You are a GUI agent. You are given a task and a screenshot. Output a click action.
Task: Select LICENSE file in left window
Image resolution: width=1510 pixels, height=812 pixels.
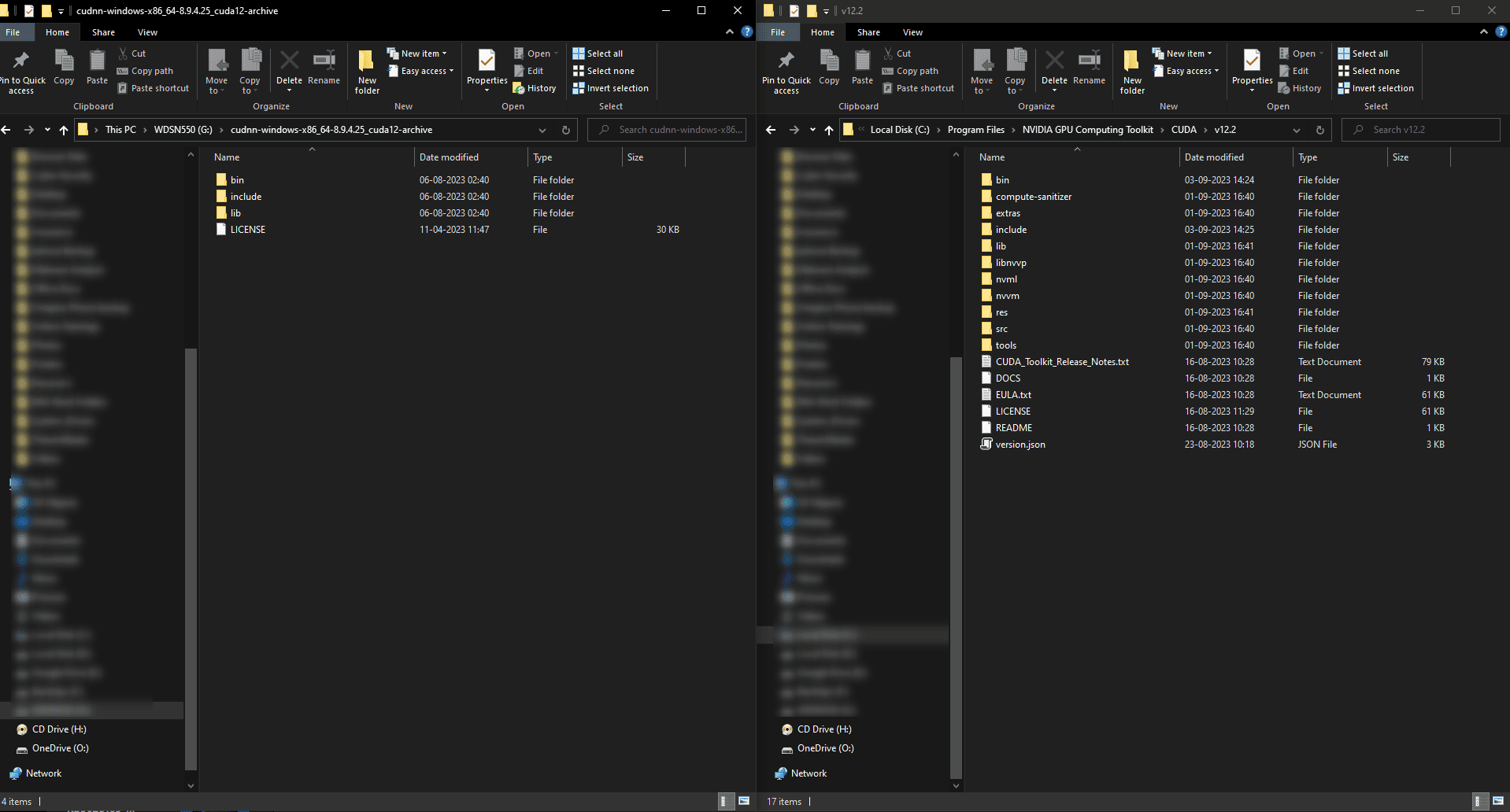[x=247, y=230]
